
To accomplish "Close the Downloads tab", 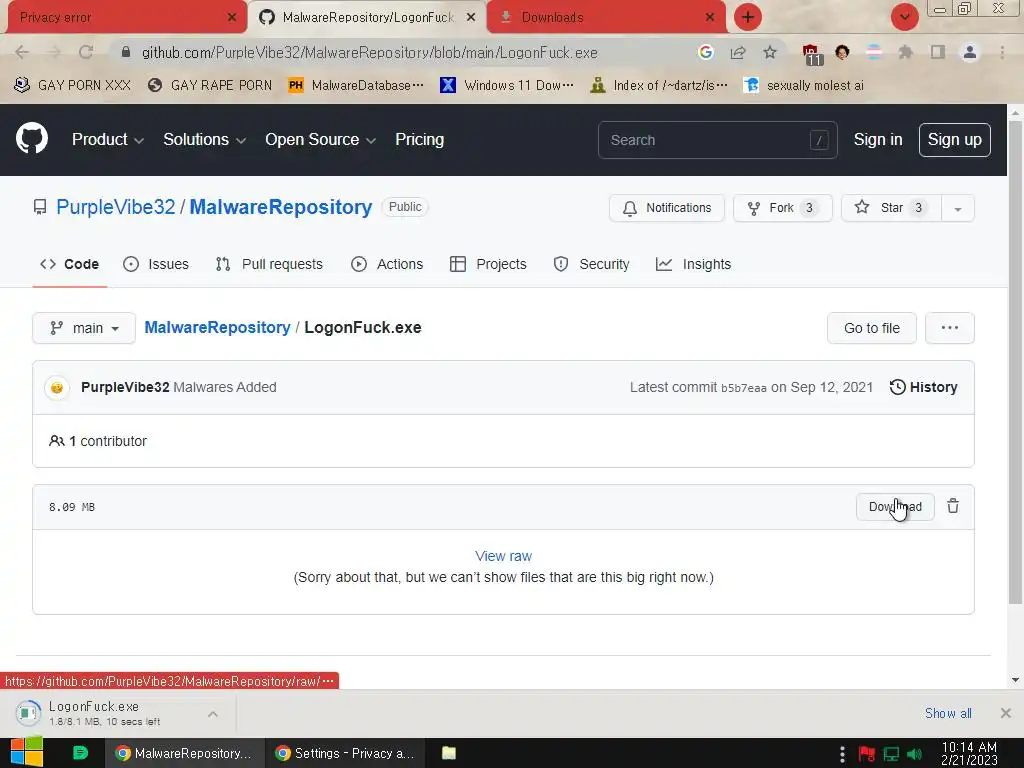I will pyautogui.click(x=710, y=17).
